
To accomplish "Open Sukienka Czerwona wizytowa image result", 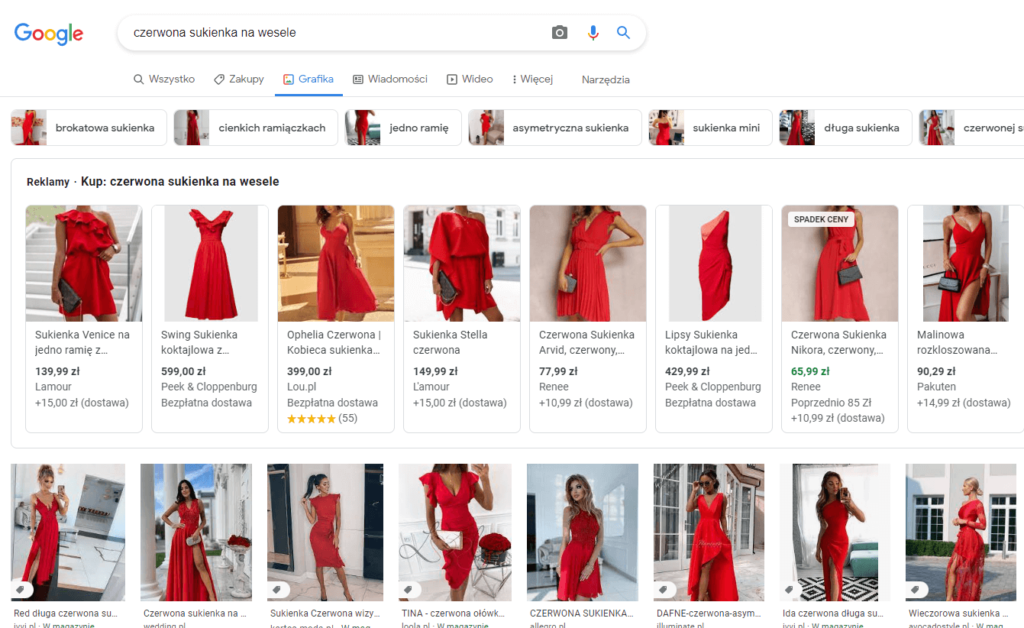I will (325, 532).
